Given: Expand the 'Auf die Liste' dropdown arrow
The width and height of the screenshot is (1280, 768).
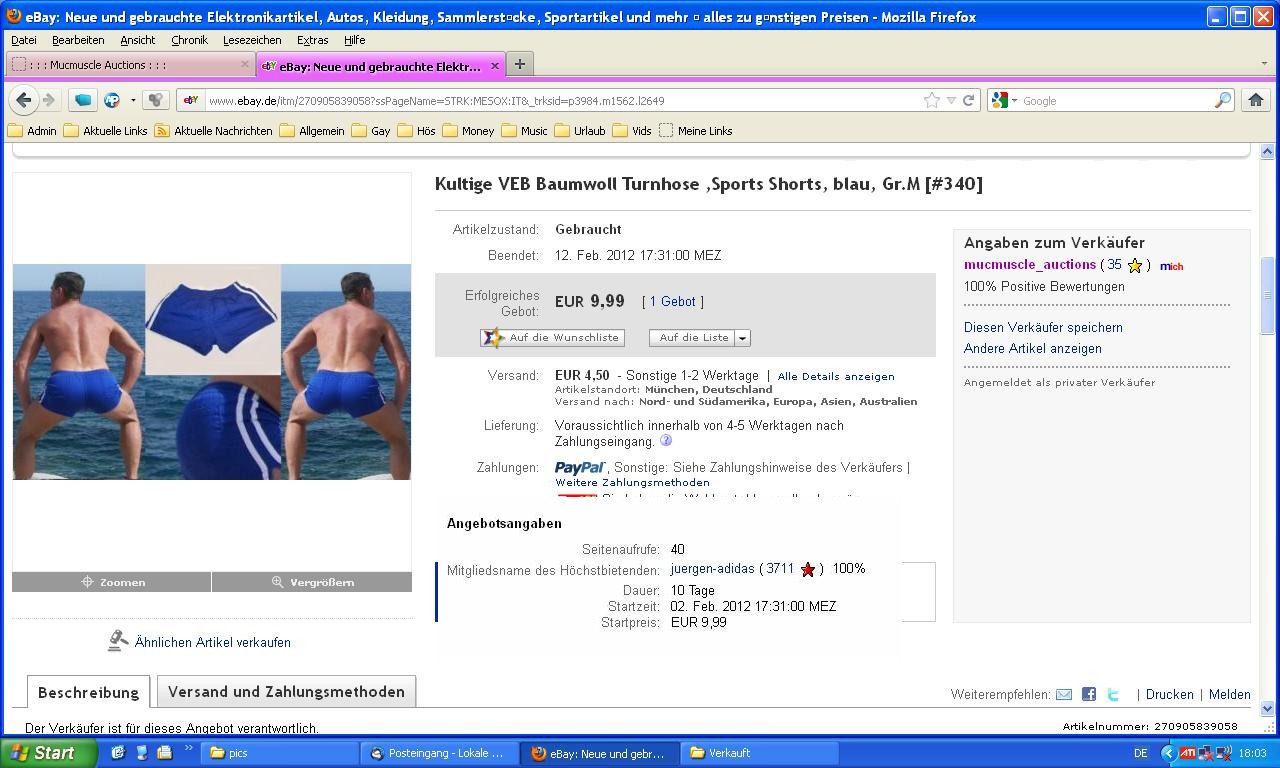Looking at the screenshot, I should (742, 338).
